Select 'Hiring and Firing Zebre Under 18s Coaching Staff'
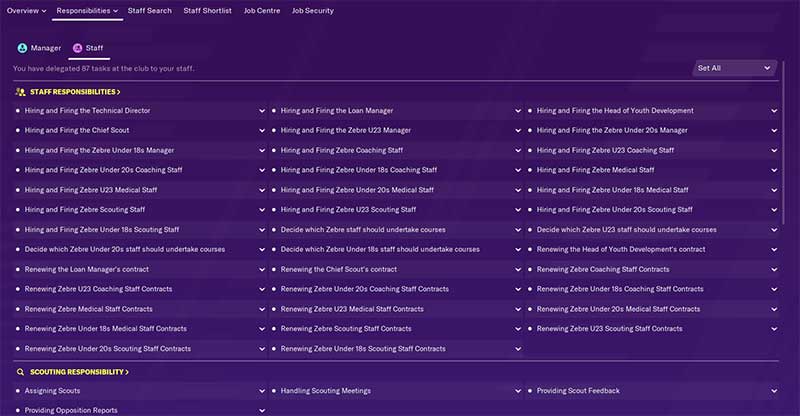The height and width of the screenshot is (416, 800). click(x=359, y=170)
